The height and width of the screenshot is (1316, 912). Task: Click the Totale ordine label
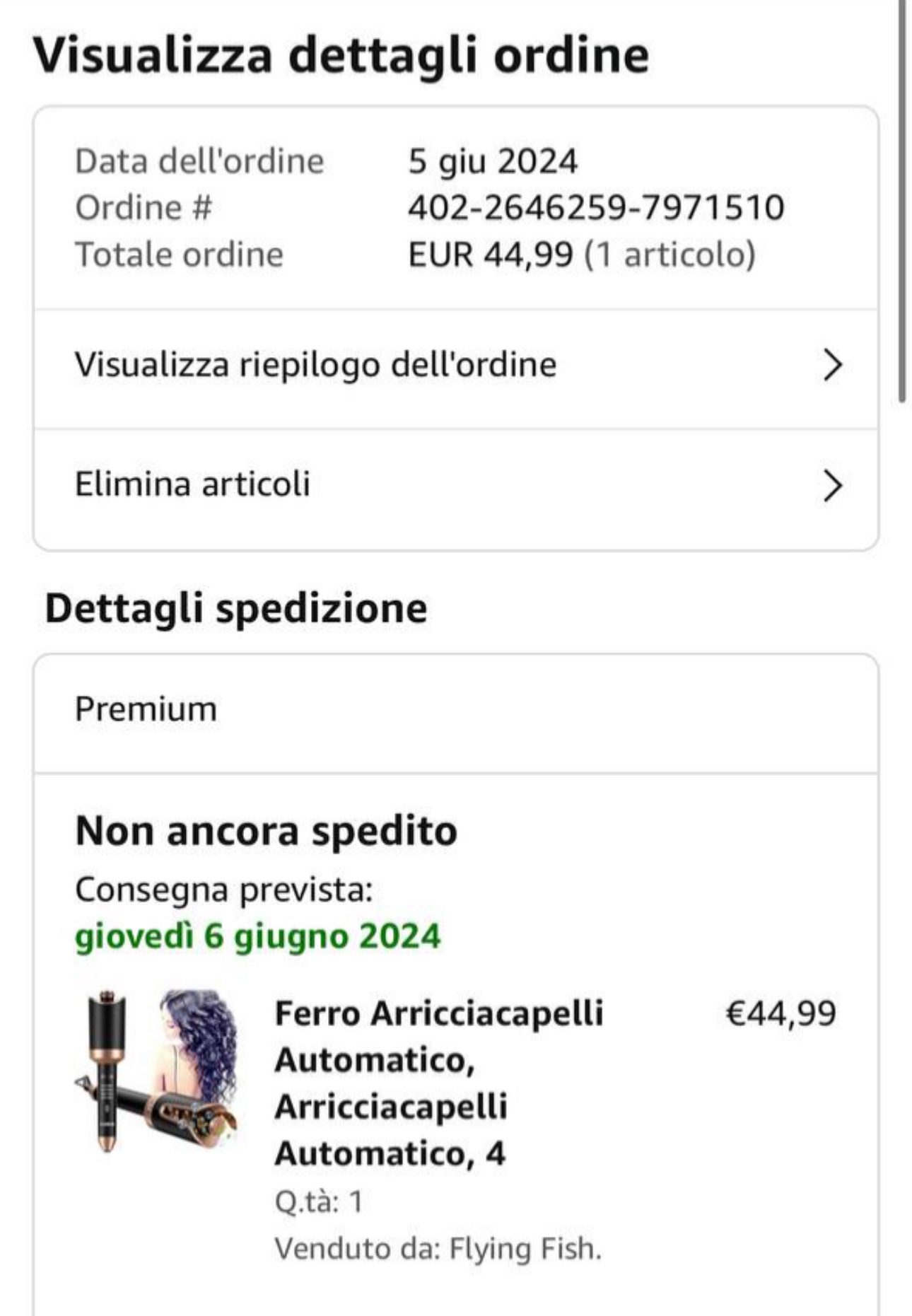tap(180, 254)
